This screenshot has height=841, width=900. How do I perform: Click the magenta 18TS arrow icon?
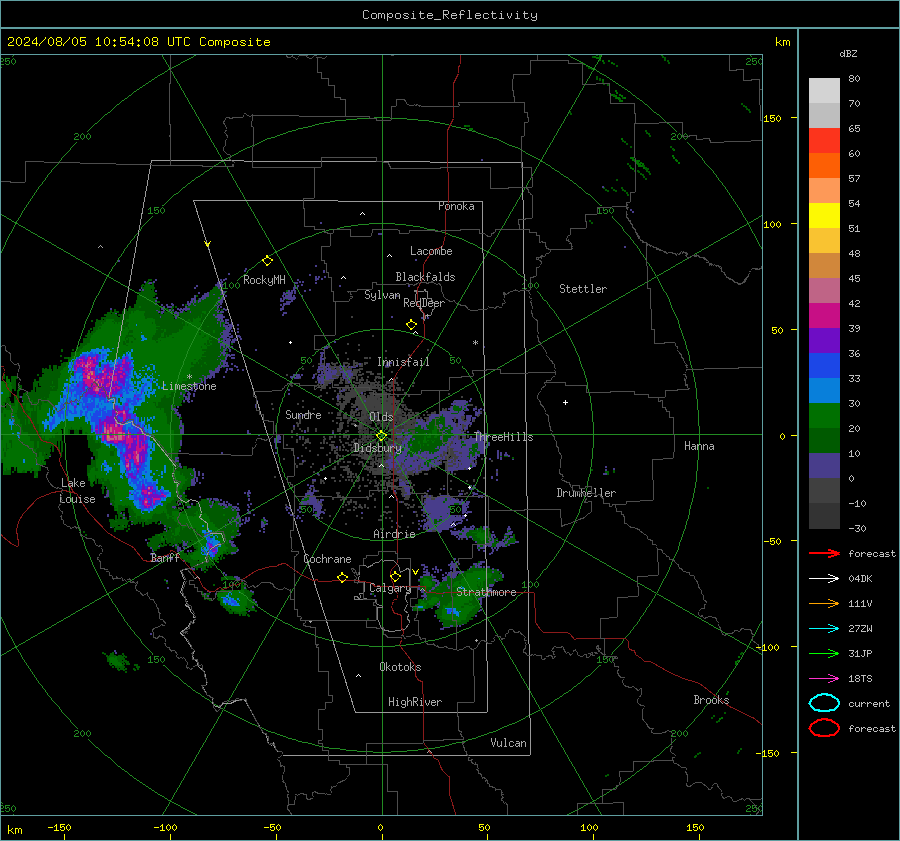[x=824, y=679]
